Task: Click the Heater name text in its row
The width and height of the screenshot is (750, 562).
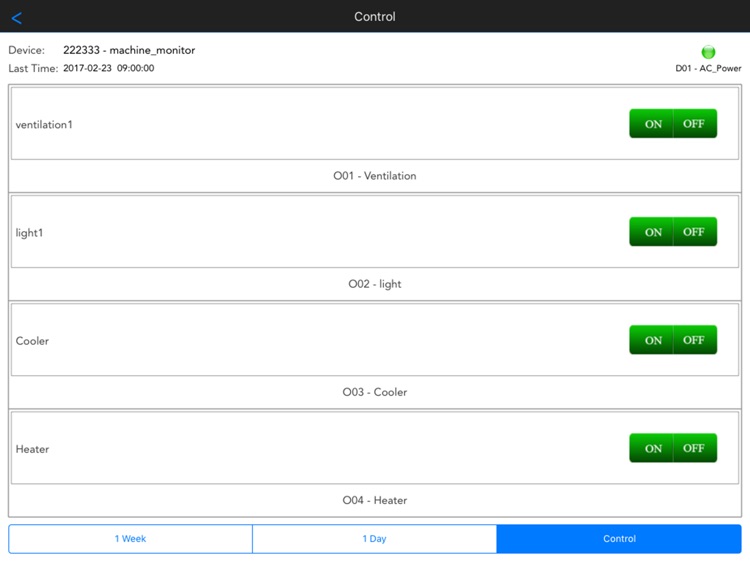Action: tap(32, 449)
